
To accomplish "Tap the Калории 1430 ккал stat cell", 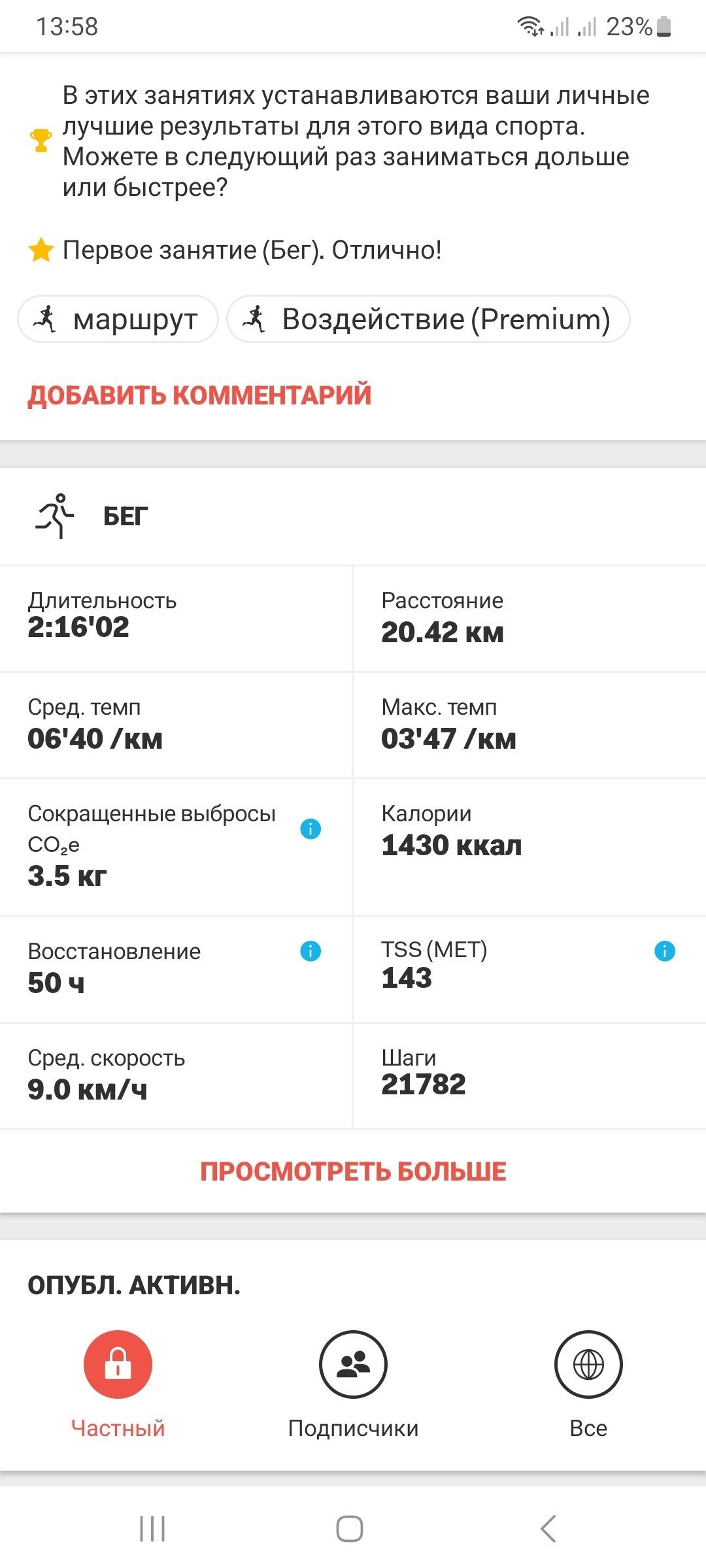I will 529,847.
